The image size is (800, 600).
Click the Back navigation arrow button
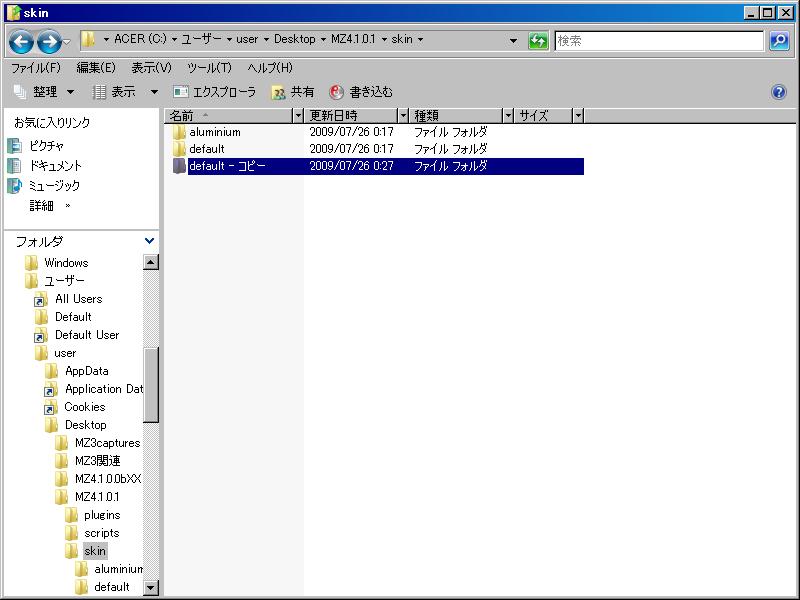21,41
